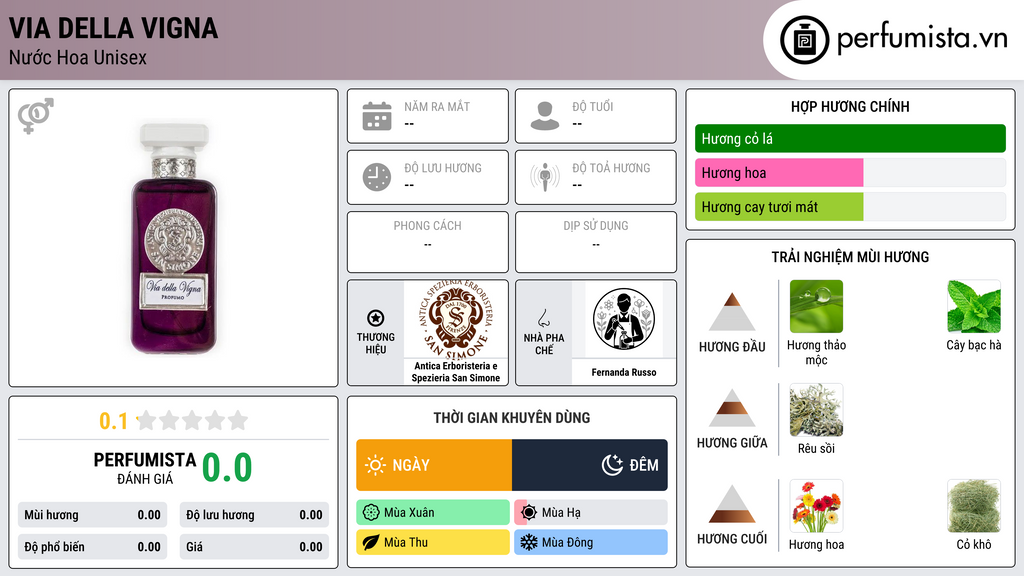Click the Nước Hoa Unisex subtitle
1024x576 pixels.
78,57
